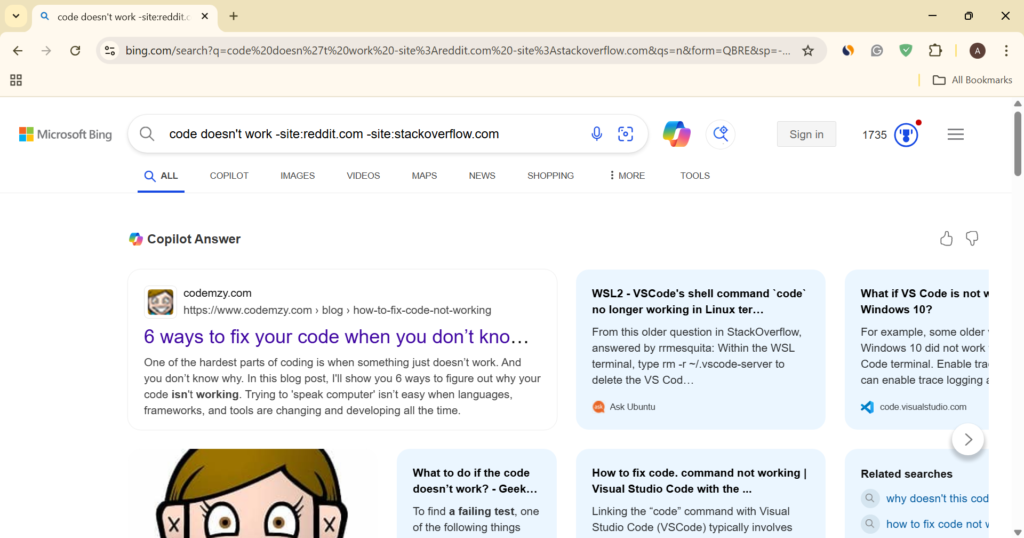Start voice search with microphone icon
The width and height of the screenshot is (1024, 538).
pyautogui.click(x=596, y=134)
